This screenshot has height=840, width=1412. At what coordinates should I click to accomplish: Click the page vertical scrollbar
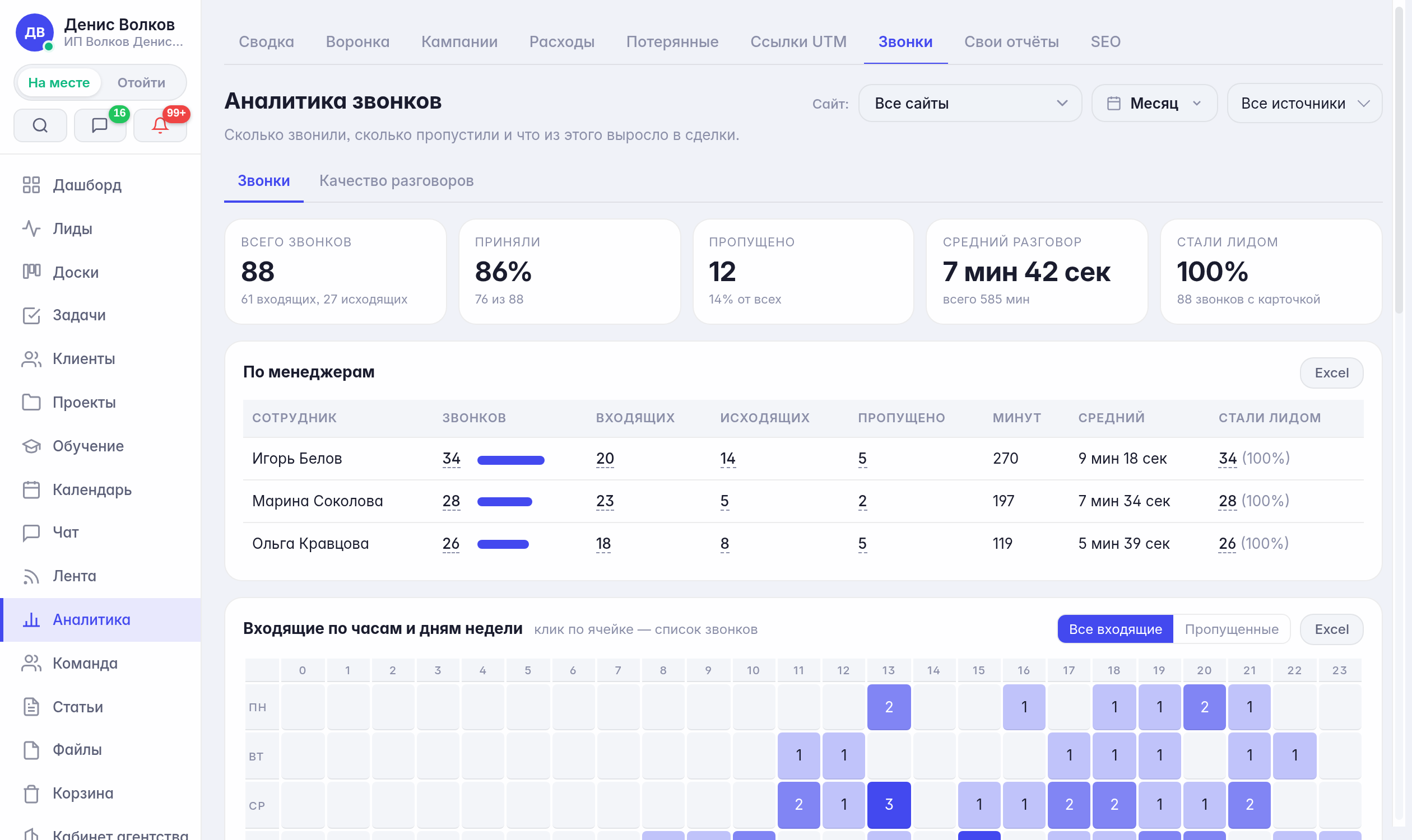pyautogui.click(x=1399, y=160)
